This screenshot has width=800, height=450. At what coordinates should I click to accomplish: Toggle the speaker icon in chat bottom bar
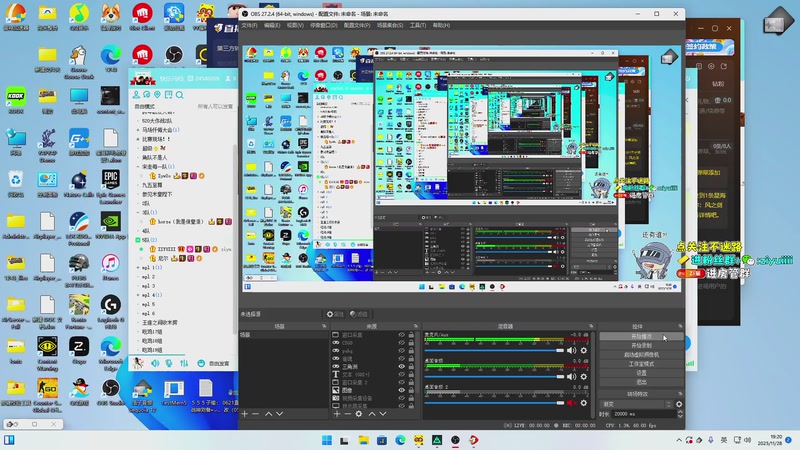[155, 363]
